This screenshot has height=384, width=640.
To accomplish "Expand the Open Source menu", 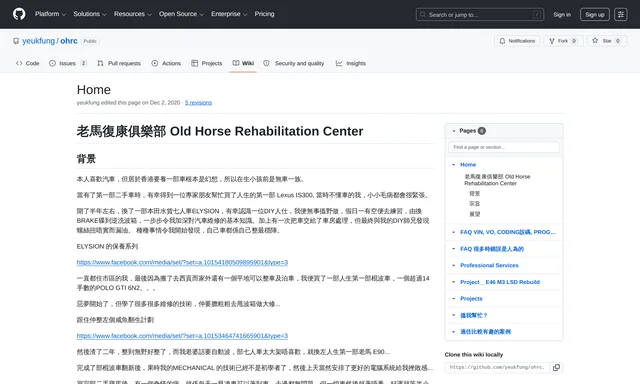I will click(x=181, y=14).
